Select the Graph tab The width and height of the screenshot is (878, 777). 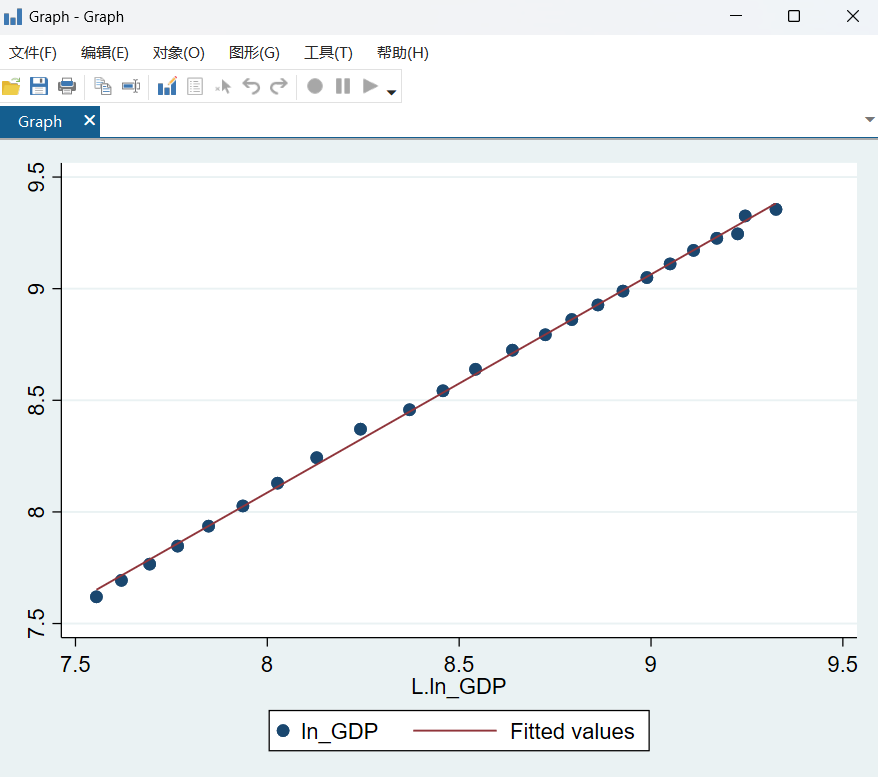tap(40, 122)
